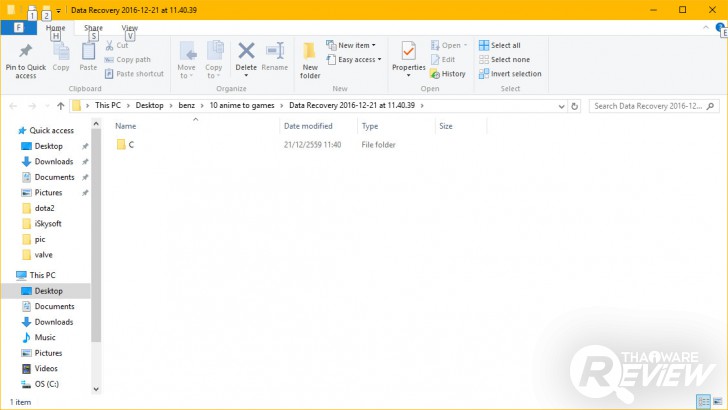Create a New folder
This screenshot has height=410, width=728.
pyautogui.click(x=310, y=60)
